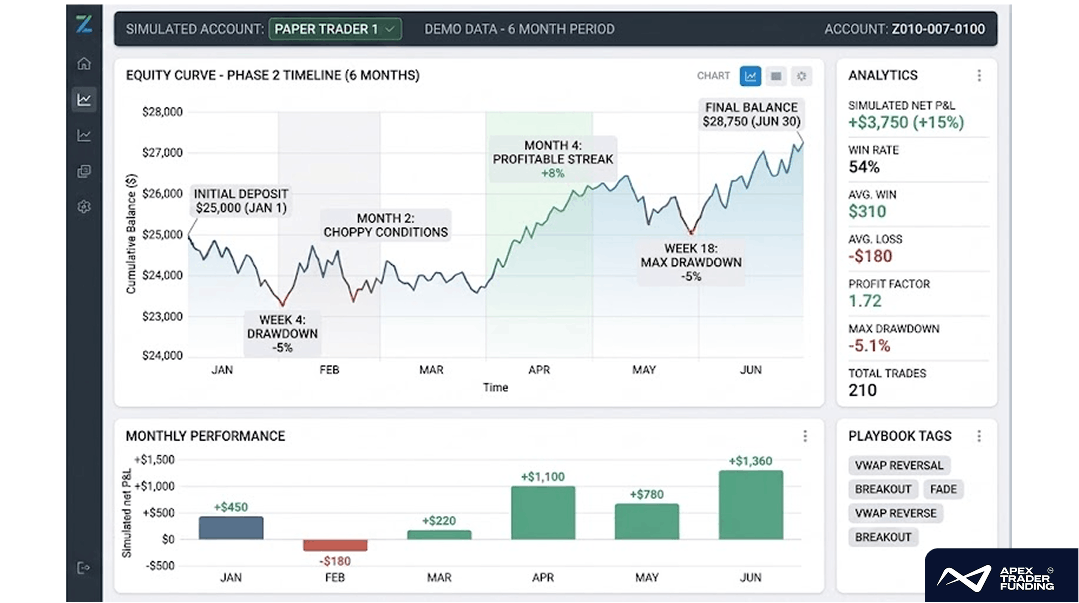Click the account number Z010-007-0100

coord(939,29)
